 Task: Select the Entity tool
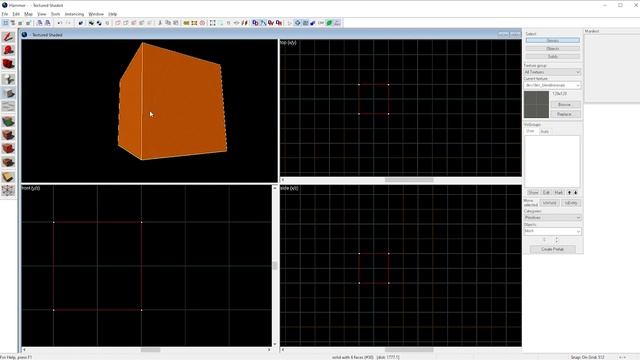(8, 79)
